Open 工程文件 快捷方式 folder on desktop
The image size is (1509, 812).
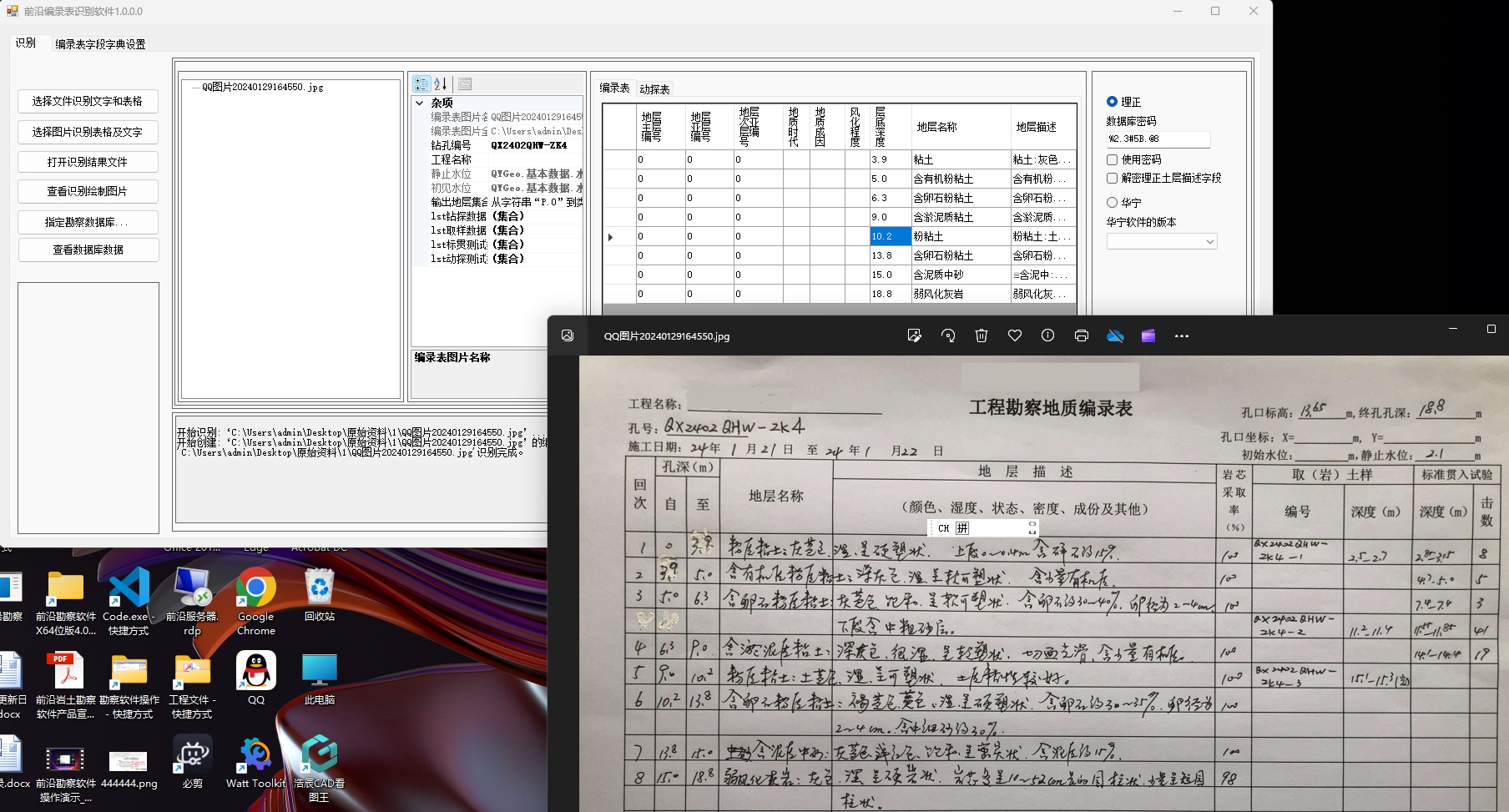pos(192,685)
